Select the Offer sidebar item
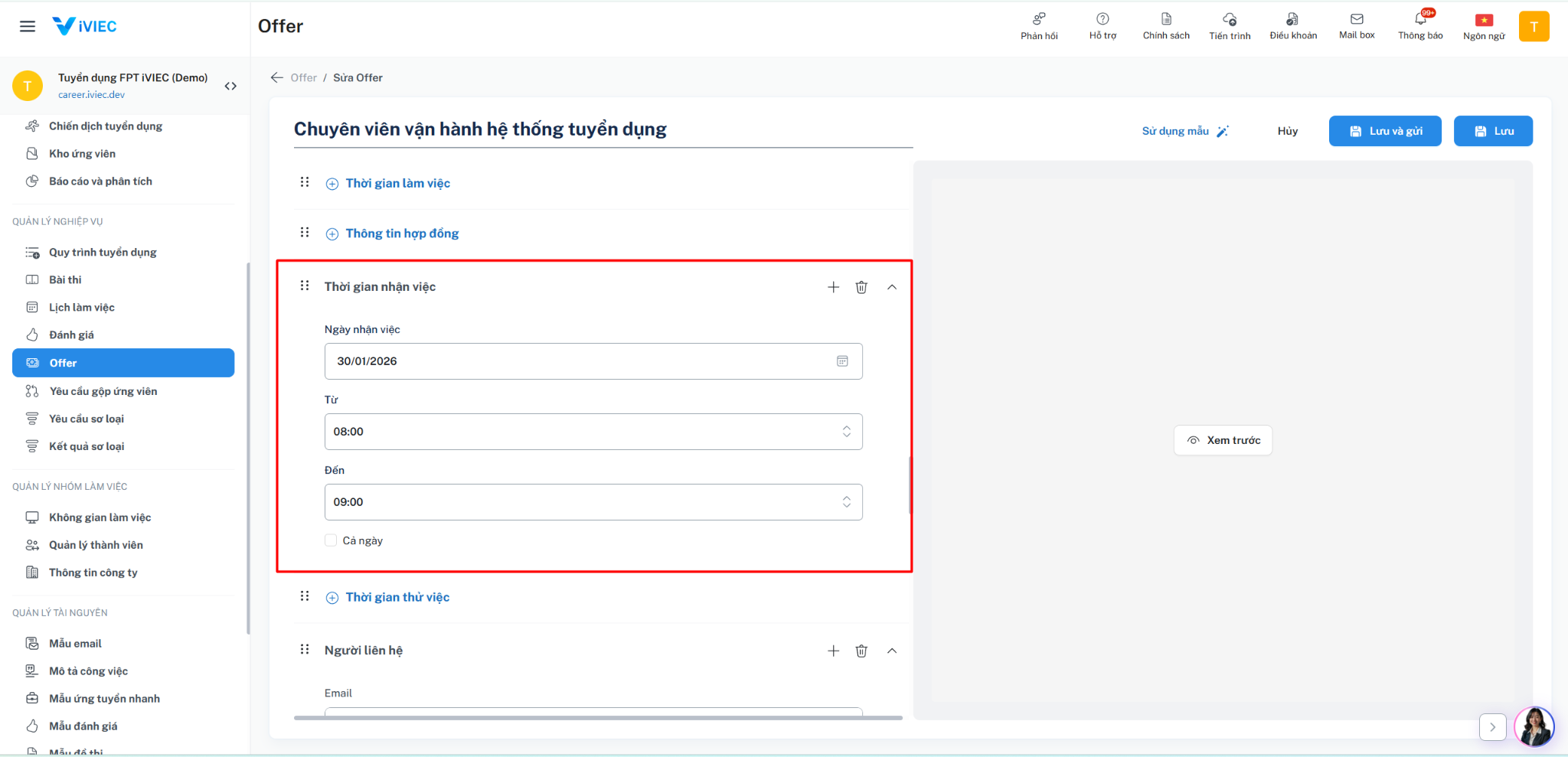The height and width of the screenshot is (757, 1568). (123, 363)
